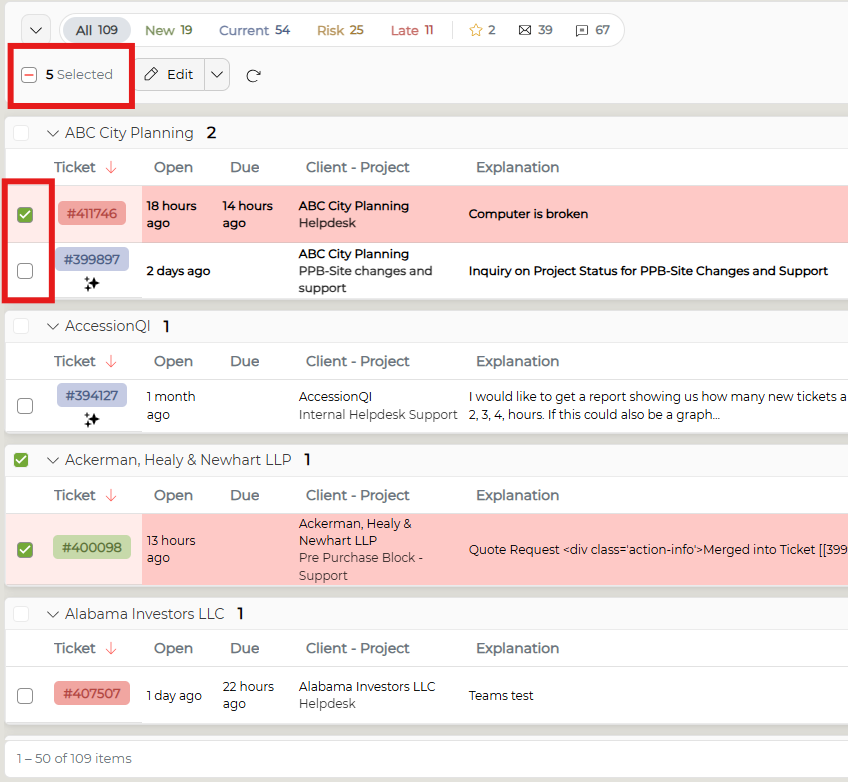
Task: Click sort arrow beside ABC City Planning Ticket column
Action: point(111,168)
